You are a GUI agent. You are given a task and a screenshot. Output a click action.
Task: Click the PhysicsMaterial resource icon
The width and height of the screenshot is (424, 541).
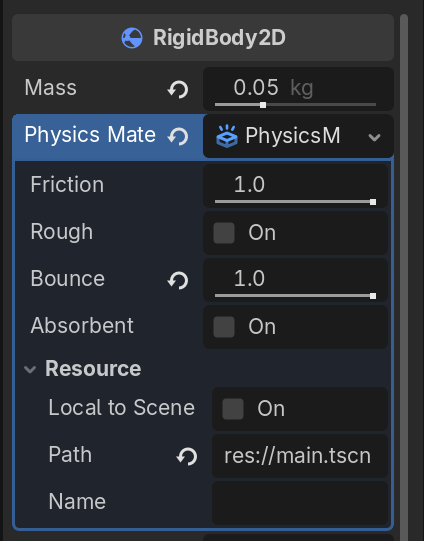[227, 136]
